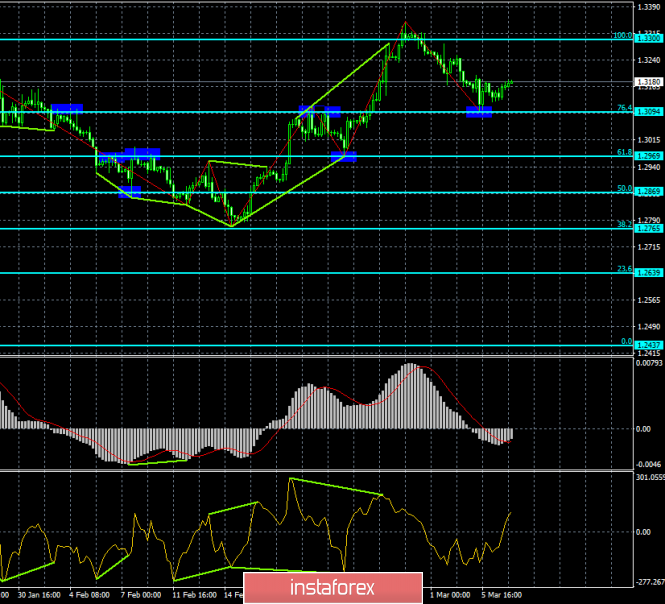Click the 1 Mar 00:00 time label
The image size is (665, 604).
click(450, 595)
